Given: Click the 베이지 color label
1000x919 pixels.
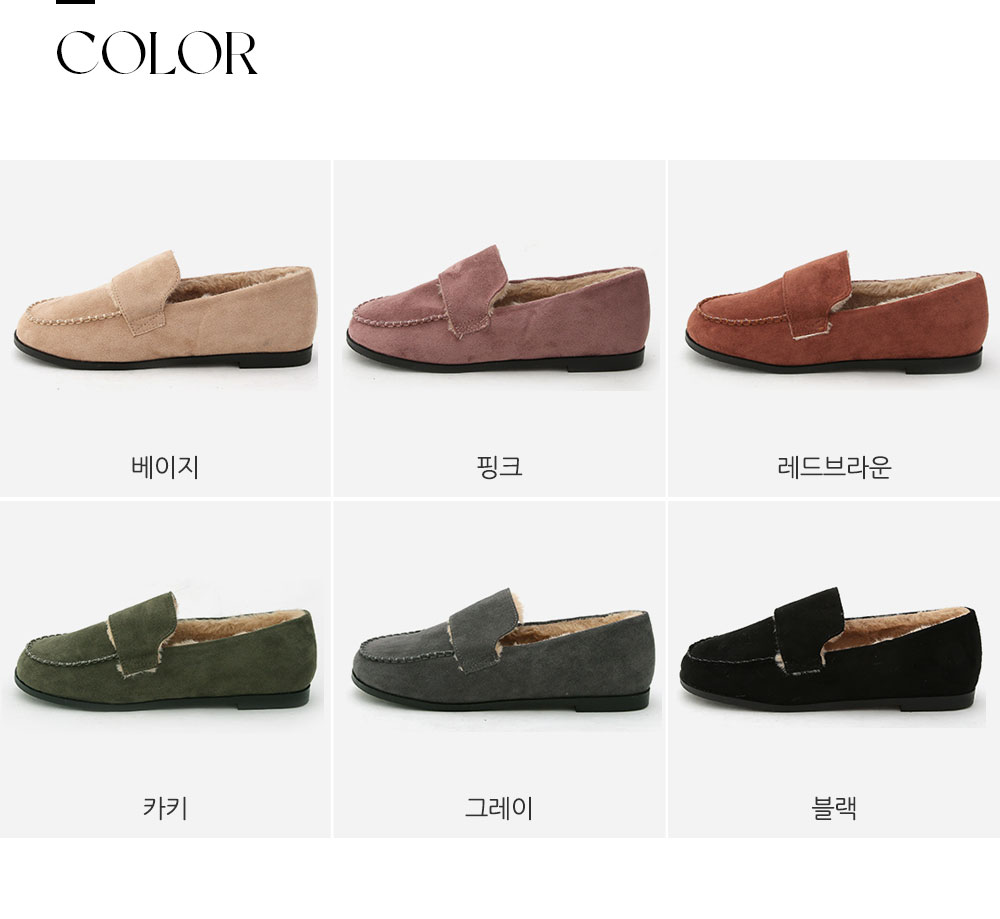Looking at the screenshot, I should click(x=165, y=467).
